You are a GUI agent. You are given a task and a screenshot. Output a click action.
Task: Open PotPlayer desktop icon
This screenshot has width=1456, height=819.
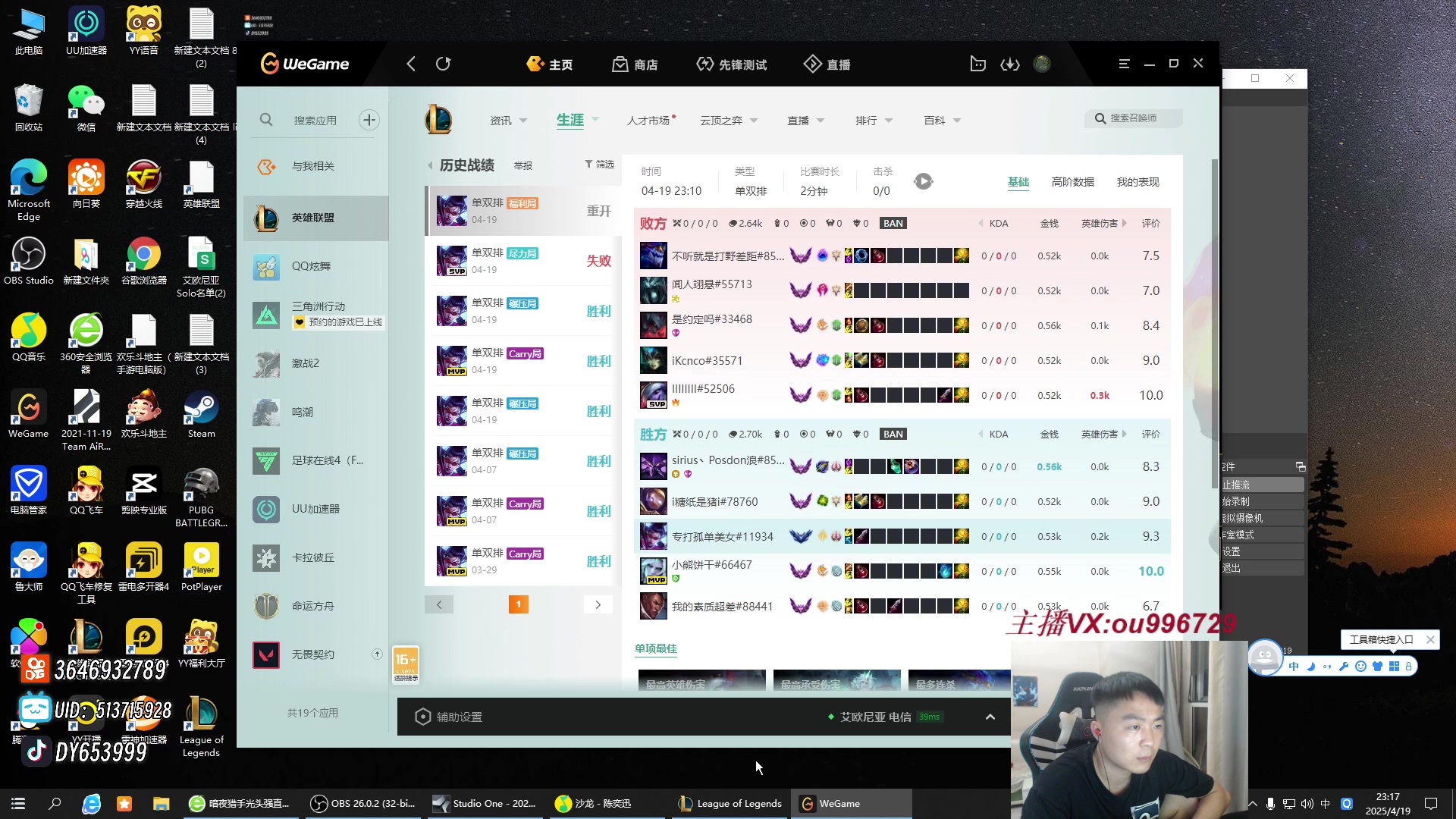coord(201,567)
